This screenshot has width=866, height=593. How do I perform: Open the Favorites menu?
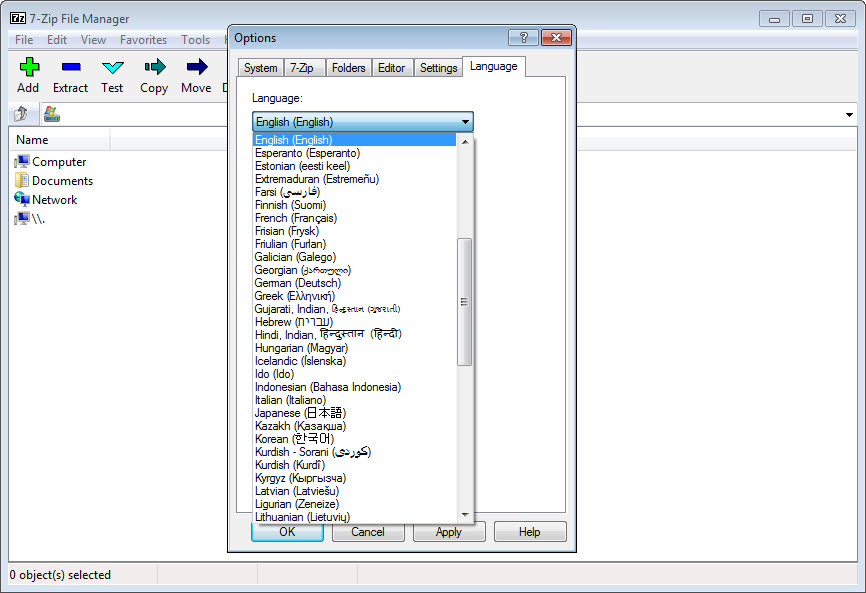[x=143, y=40]
